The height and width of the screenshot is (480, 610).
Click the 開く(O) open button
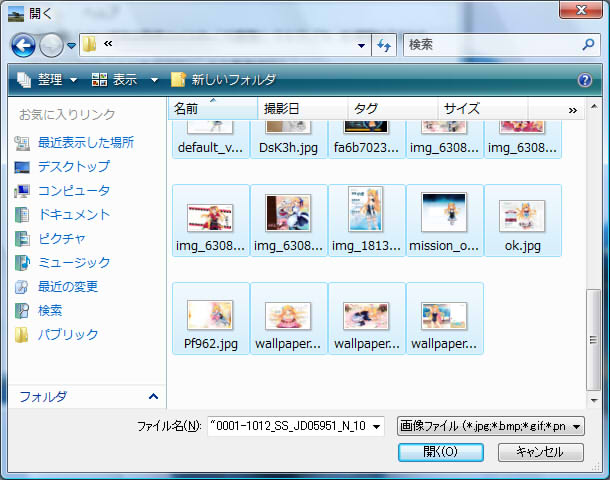pos(440,452)
